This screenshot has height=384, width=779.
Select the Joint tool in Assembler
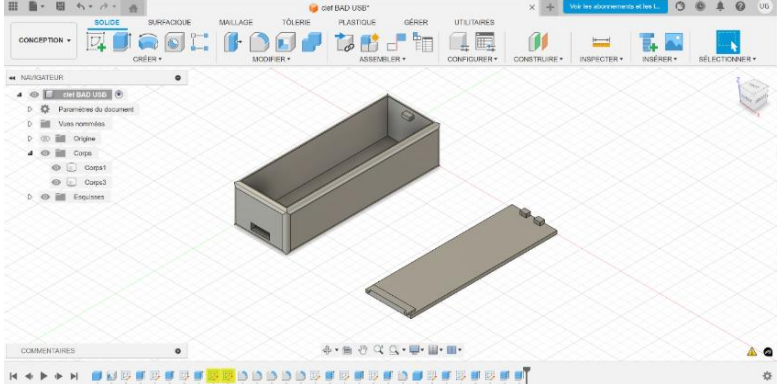click(396, 42)
